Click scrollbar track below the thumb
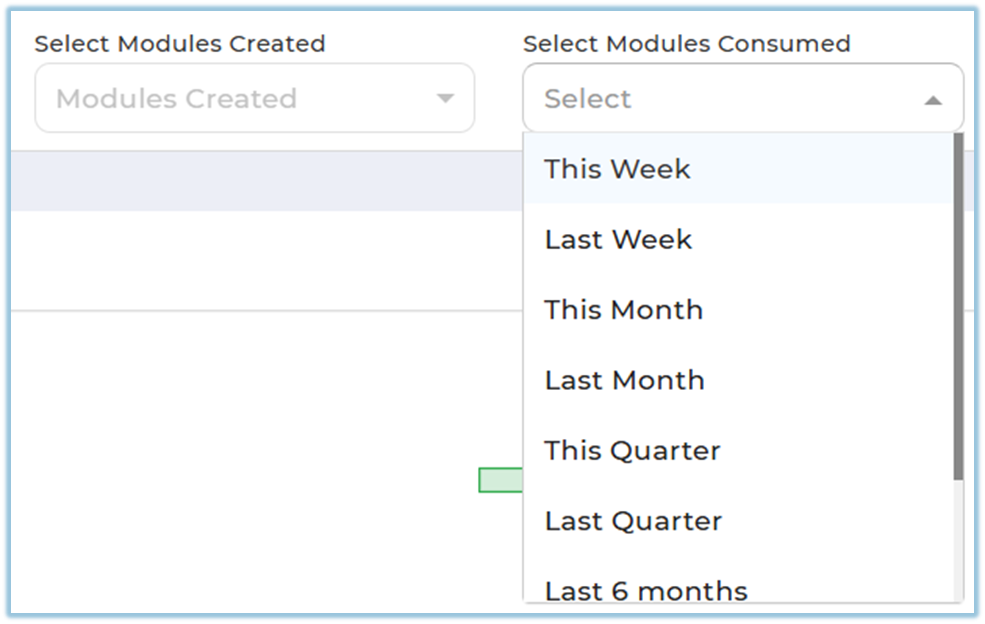This screenshot has height=624, width=985. point(958,540)
